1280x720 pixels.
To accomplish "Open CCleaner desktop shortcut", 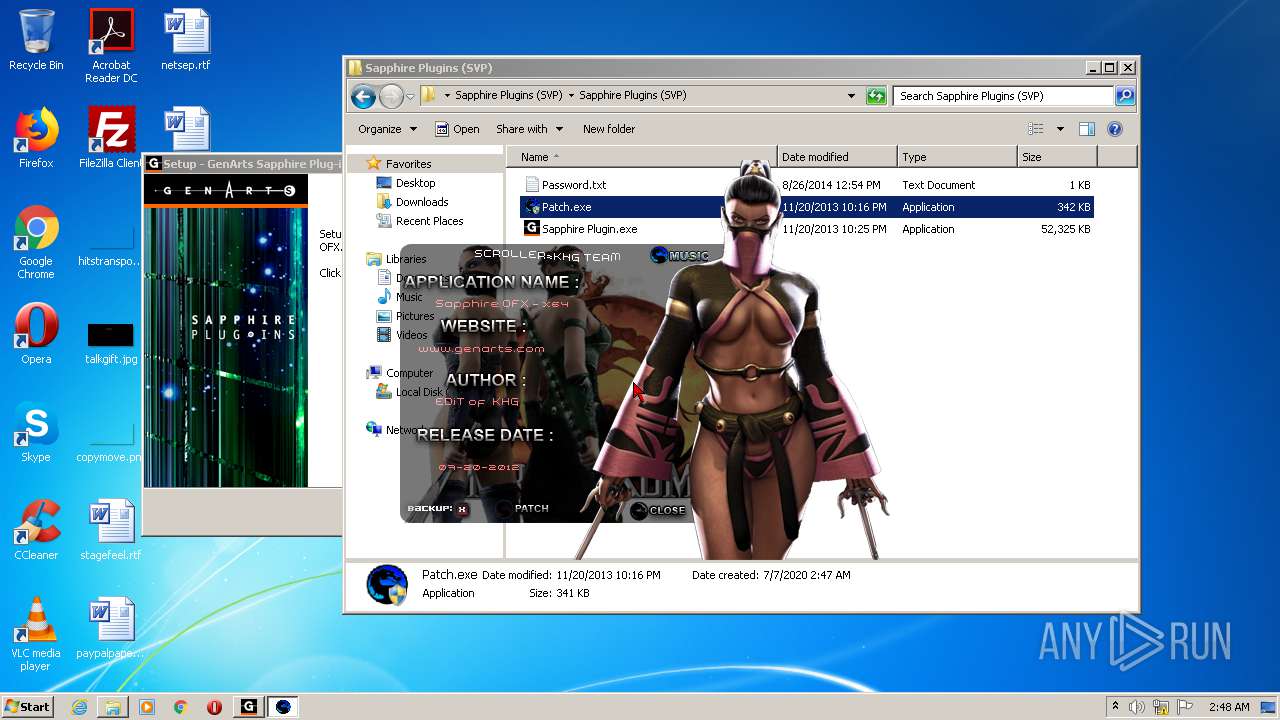I will (x=36, y=530).
